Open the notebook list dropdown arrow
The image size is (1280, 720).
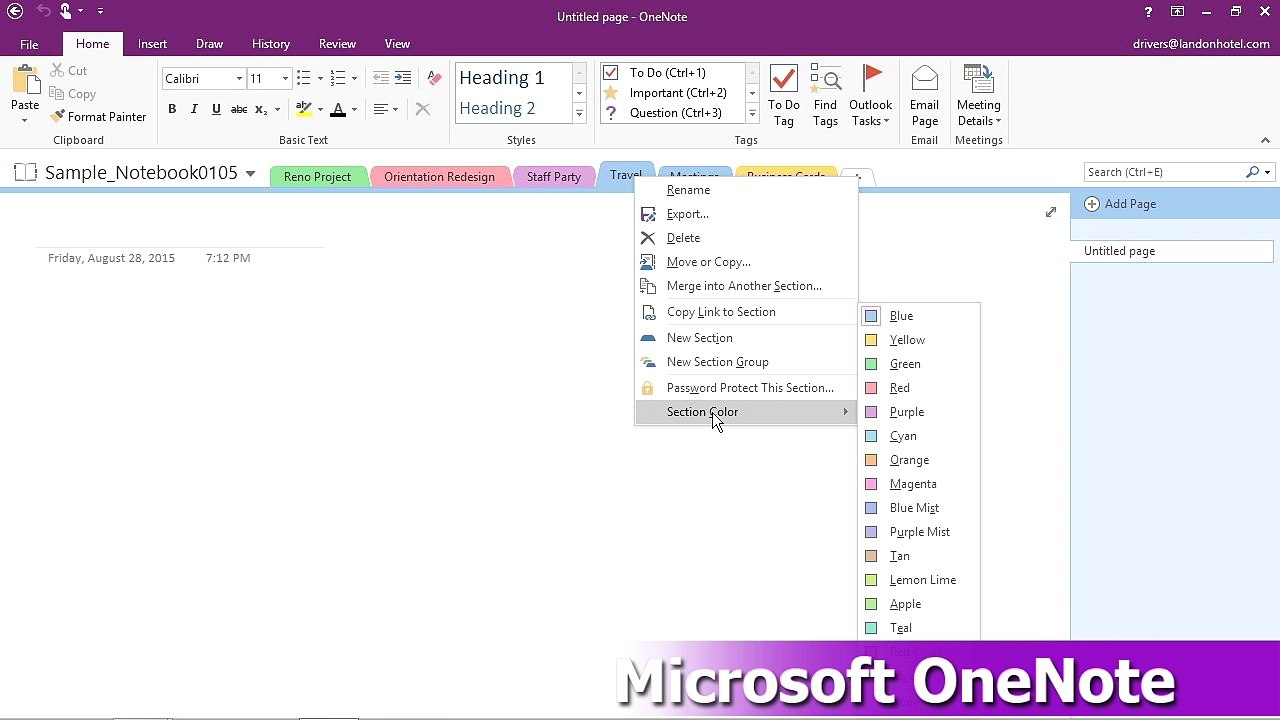250,173
